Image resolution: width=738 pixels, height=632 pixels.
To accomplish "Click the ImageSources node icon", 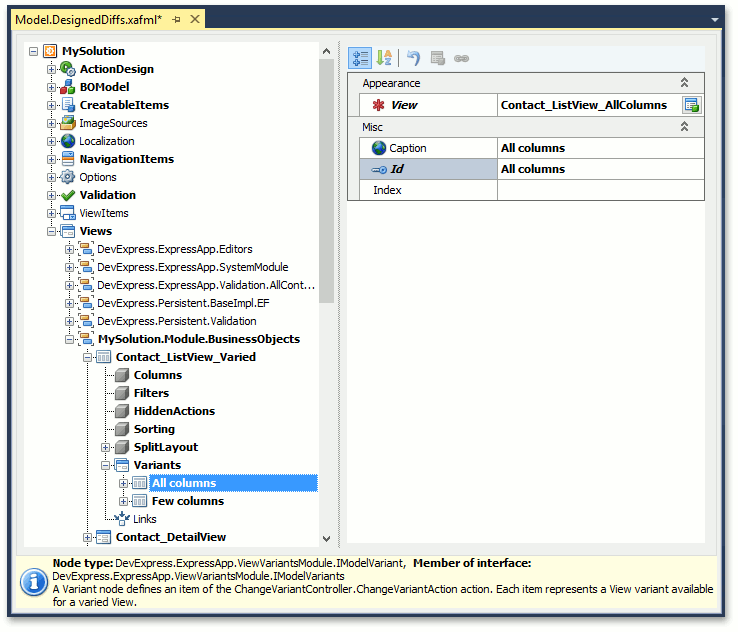I will pyautogui.click(x=68, y=123).
